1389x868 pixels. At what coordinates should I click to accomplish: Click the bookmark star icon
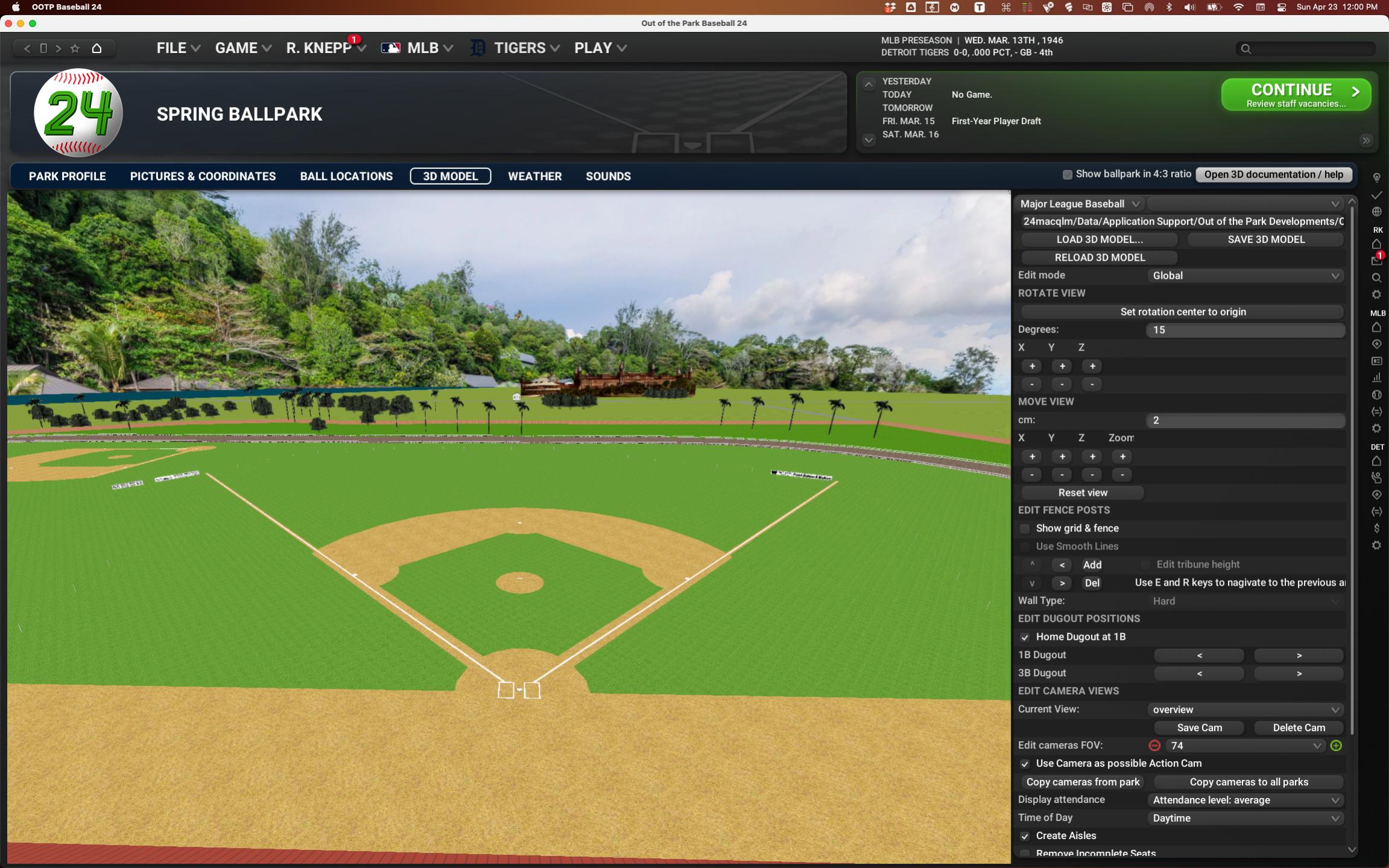pyautogui.click(x=75, y=48)
